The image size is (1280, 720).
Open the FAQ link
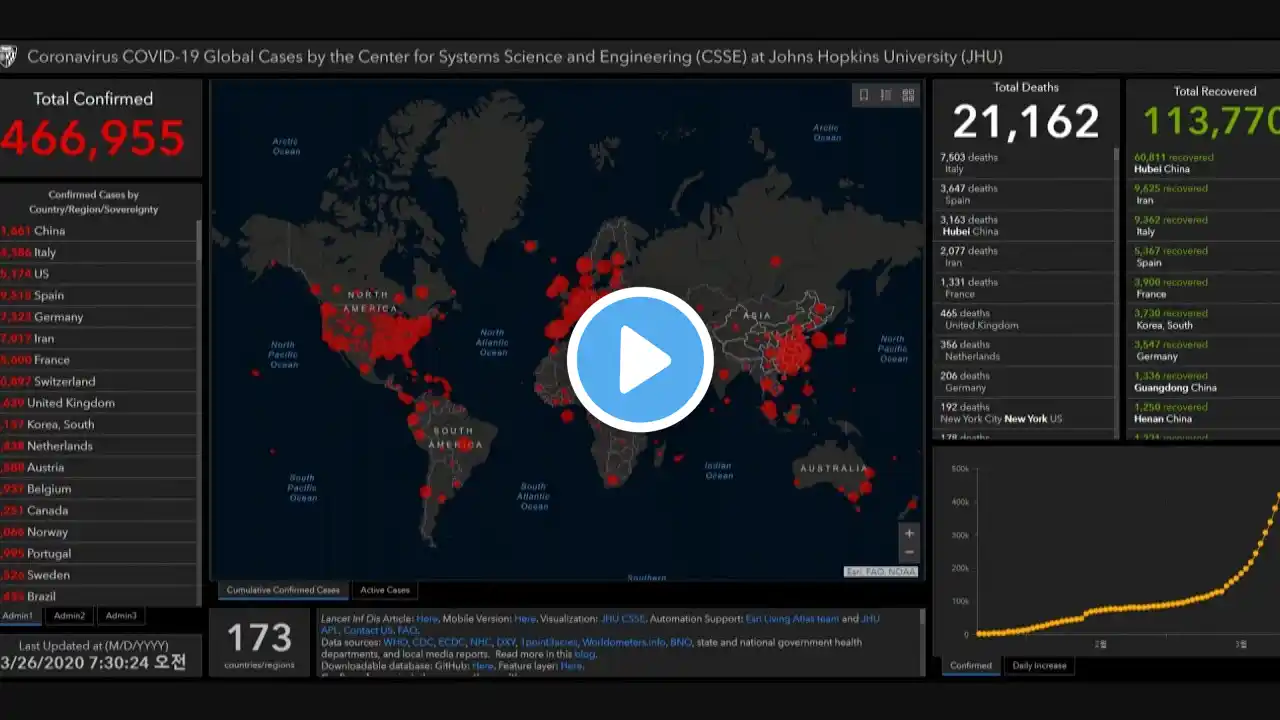click(407, 631)
